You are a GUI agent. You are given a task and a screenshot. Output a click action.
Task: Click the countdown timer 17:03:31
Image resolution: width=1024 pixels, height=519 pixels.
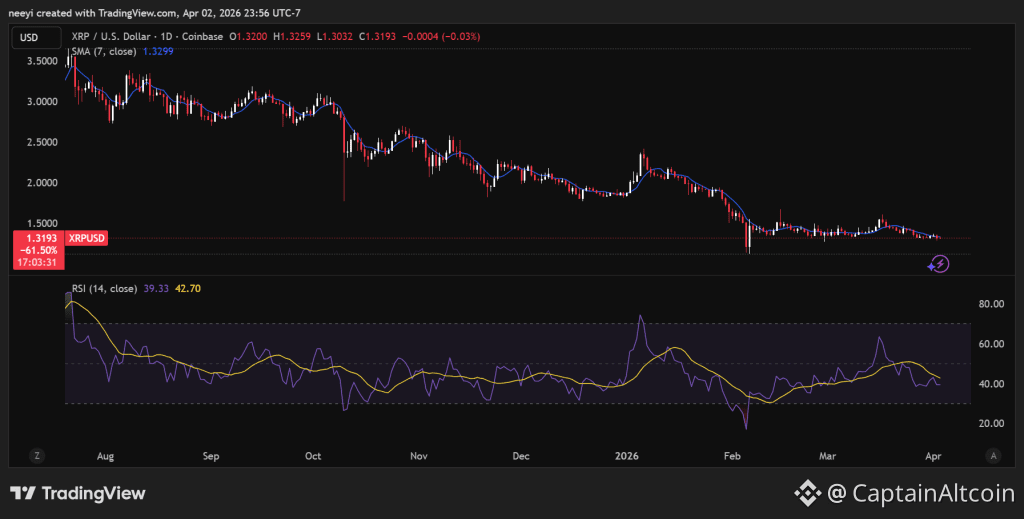pyautogui.click(x=38, y=262)
